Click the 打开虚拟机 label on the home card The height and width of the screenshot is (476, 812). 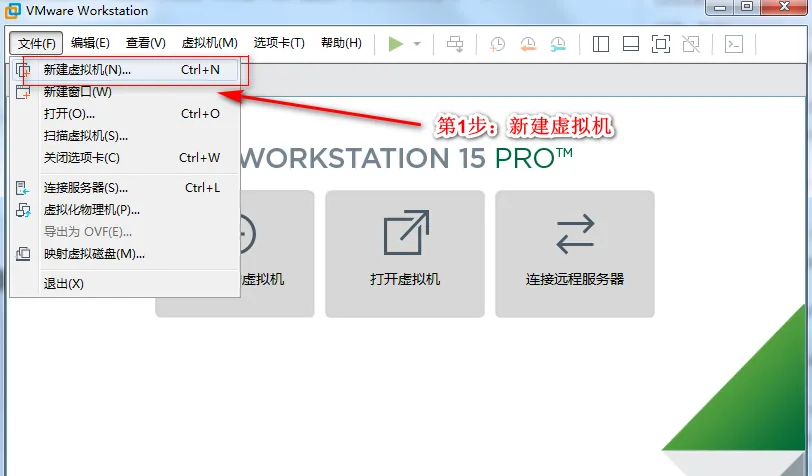coord(405,279)
